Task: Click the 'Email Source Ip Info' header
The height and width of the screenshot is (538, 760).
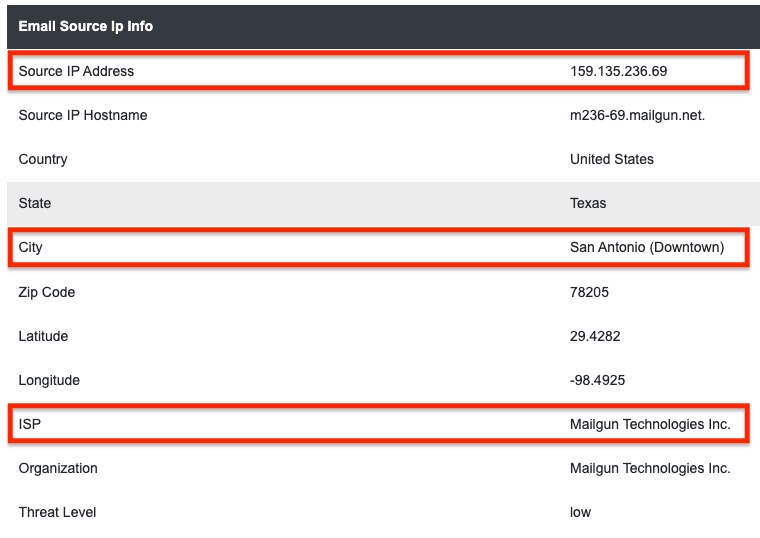Action: point(86,26)
